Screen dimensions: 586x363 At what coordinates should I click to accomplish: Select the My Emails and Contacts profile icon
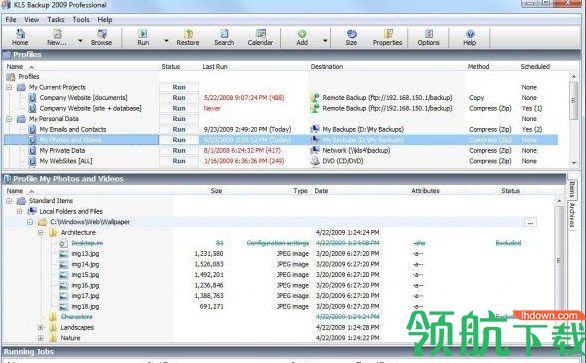33,129
